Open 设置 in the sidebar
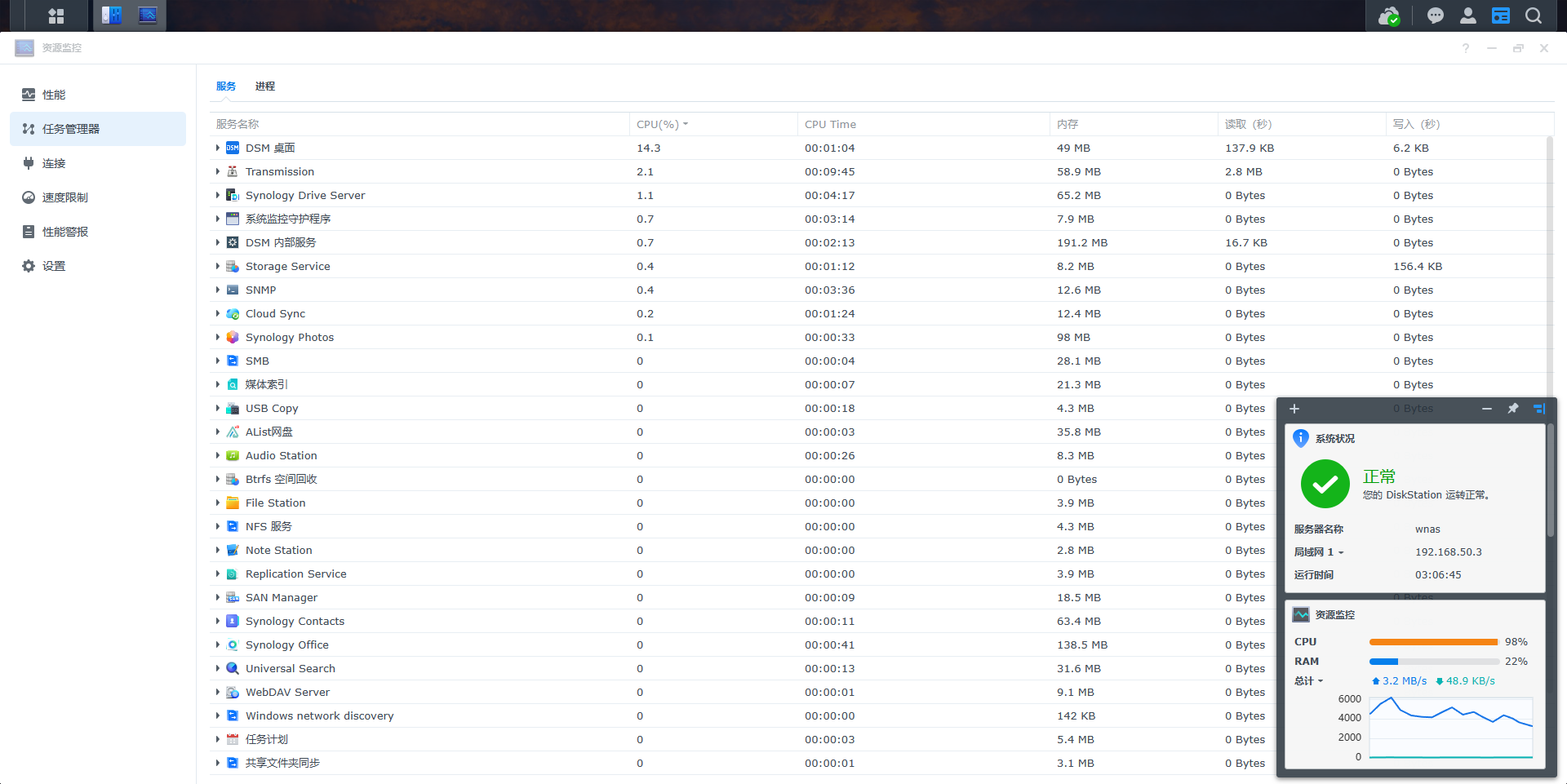Image resolution: width=1567 pixels, height=784 pixels. click(54, 266)
